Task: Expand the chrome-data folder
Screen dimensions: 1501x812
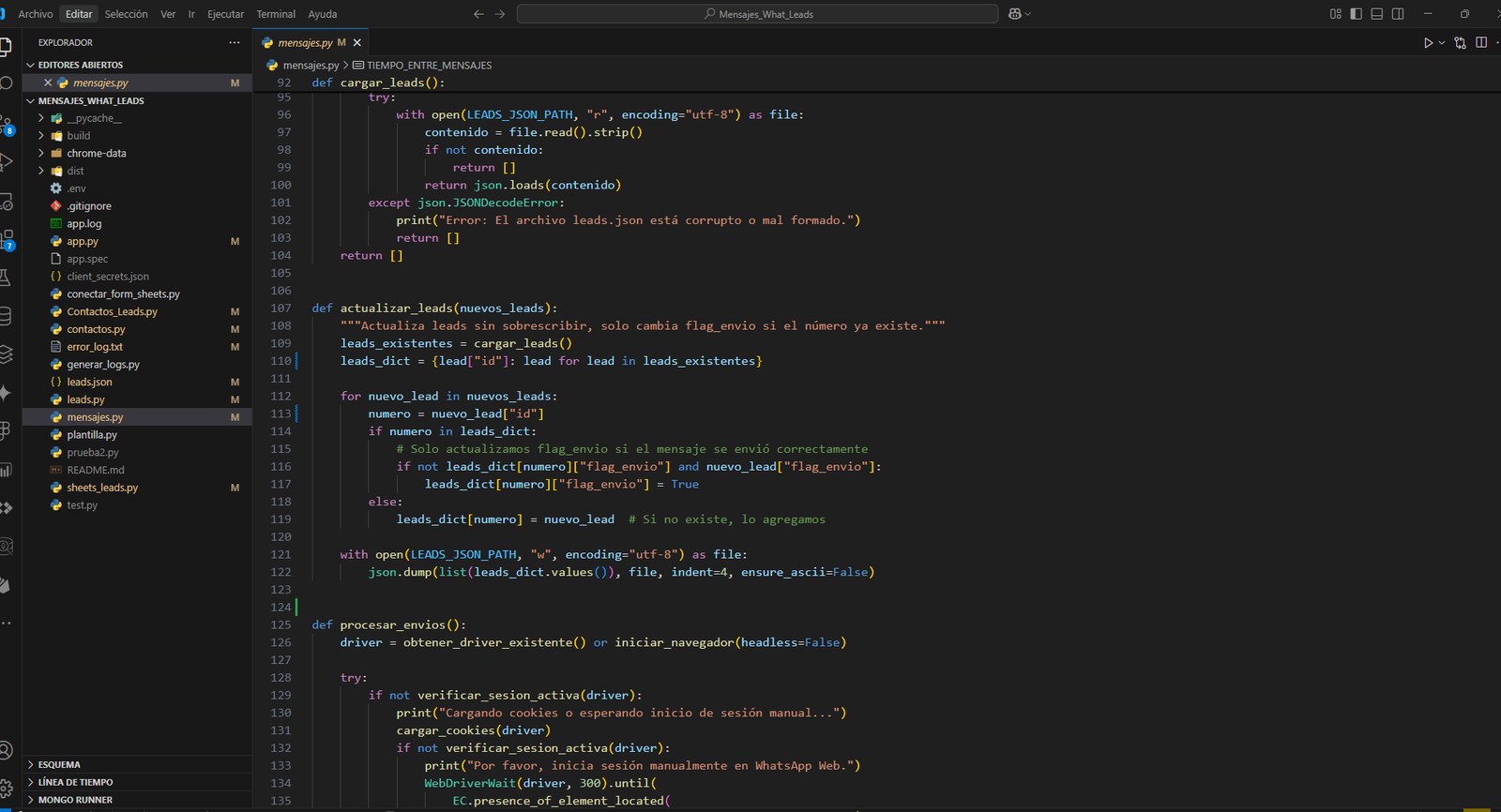Action: point(96,154)
